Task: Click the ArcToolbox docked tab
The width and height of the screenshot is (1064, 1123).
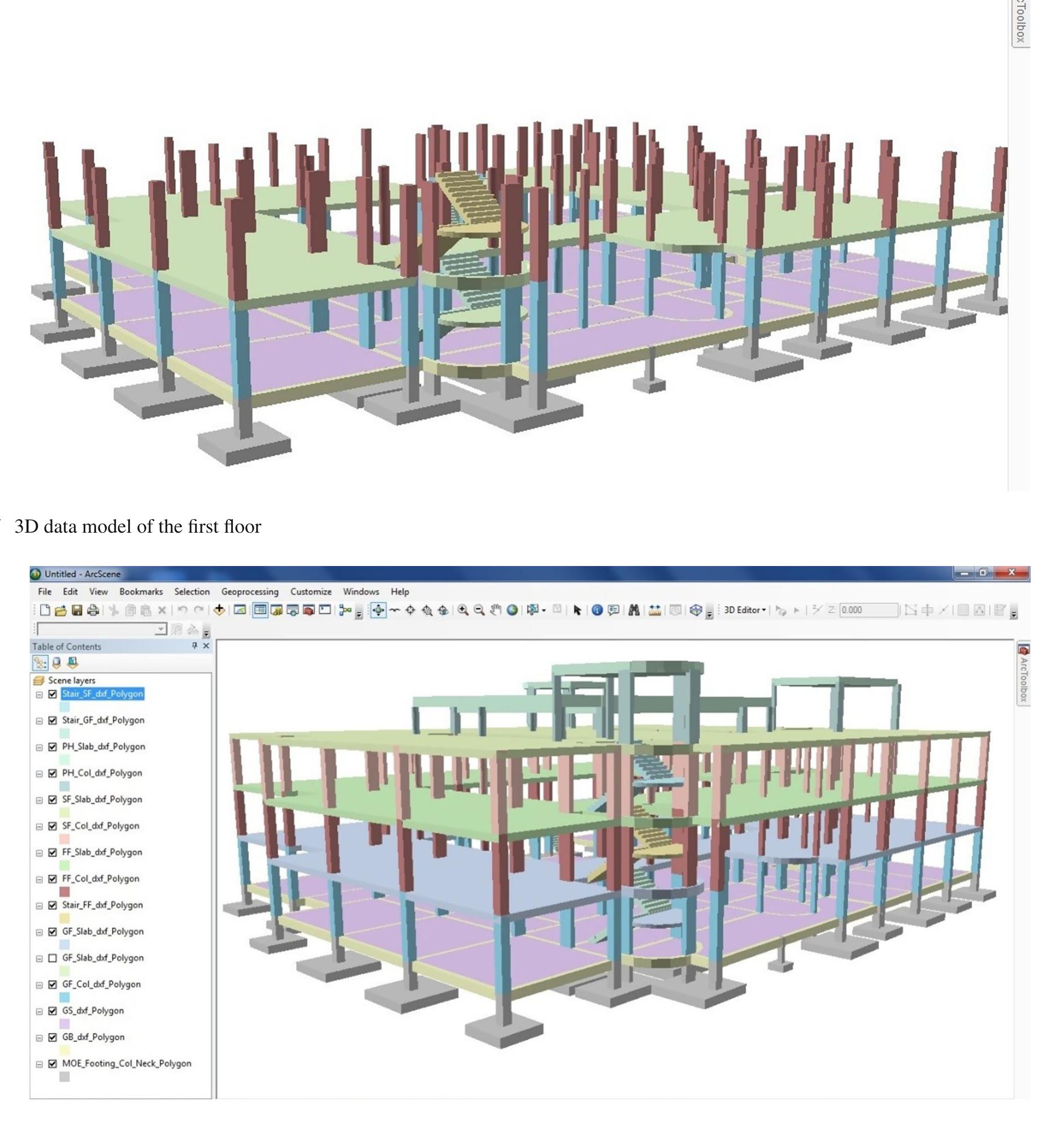Action: [x=1023, y=674]
